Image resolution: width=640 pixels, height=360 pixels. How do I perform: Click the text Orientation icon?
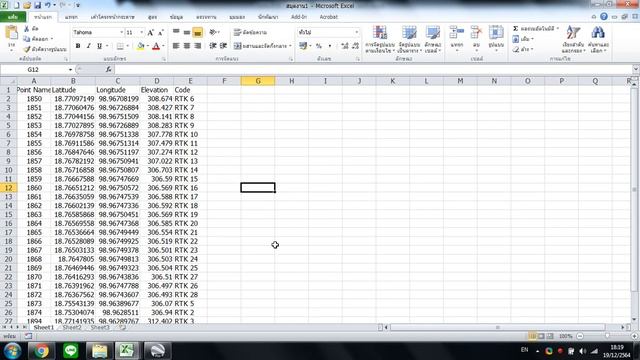tap(213, 32)
